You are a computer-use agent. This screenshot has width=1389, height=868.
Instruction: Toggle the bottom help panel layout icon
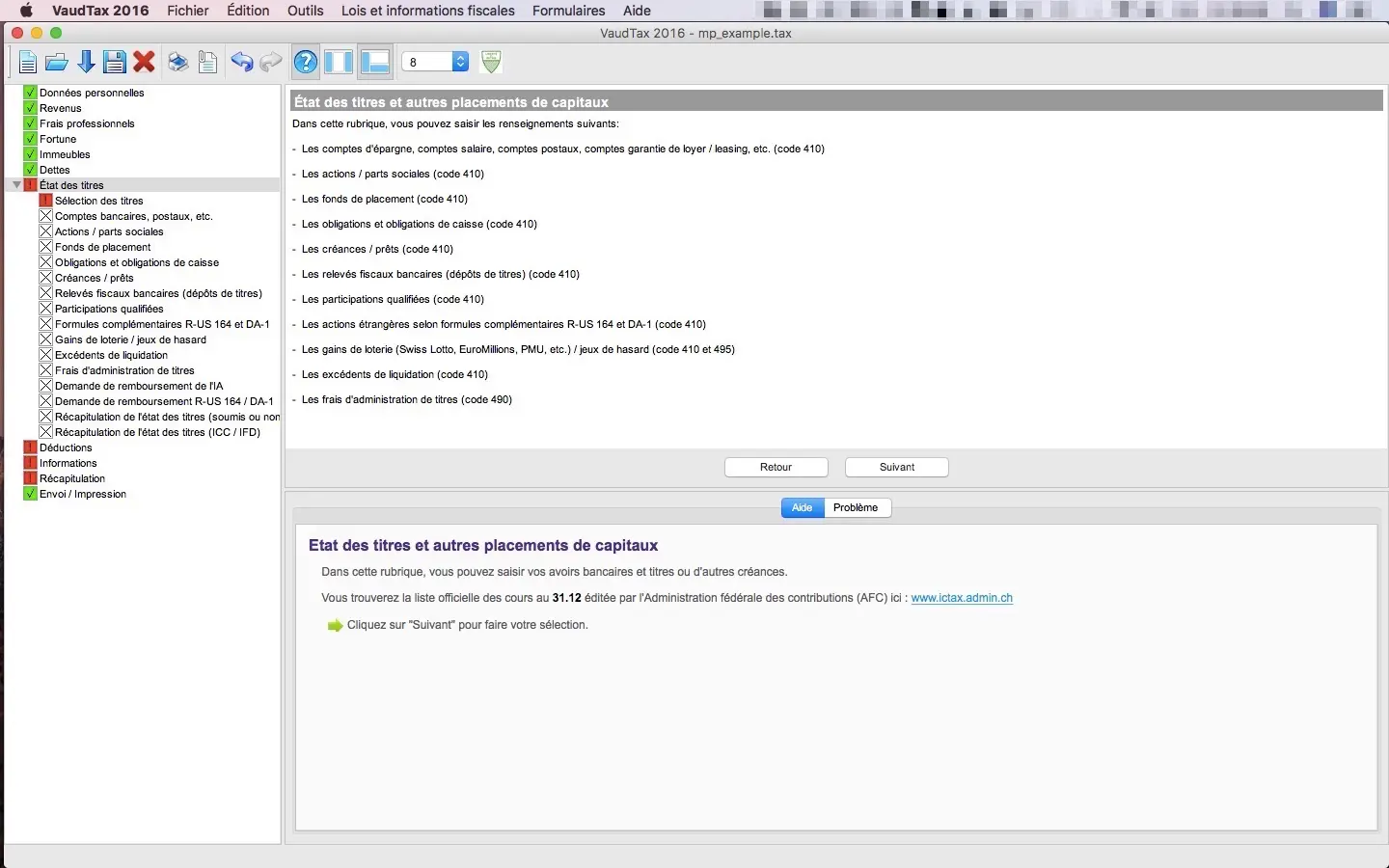pos(374,63)
